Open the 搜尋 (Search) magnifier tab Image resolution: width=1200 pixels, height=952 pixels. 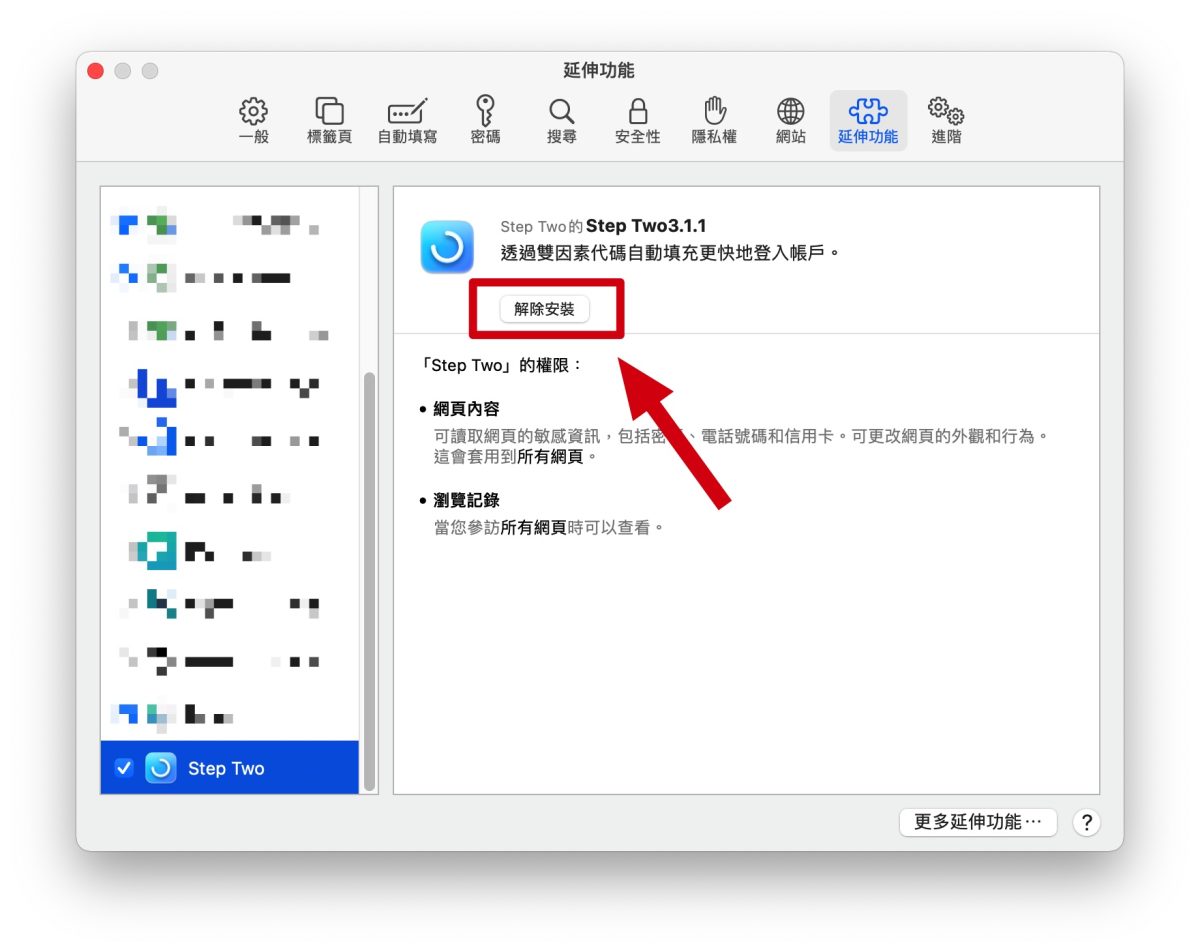tap(562, 121)
